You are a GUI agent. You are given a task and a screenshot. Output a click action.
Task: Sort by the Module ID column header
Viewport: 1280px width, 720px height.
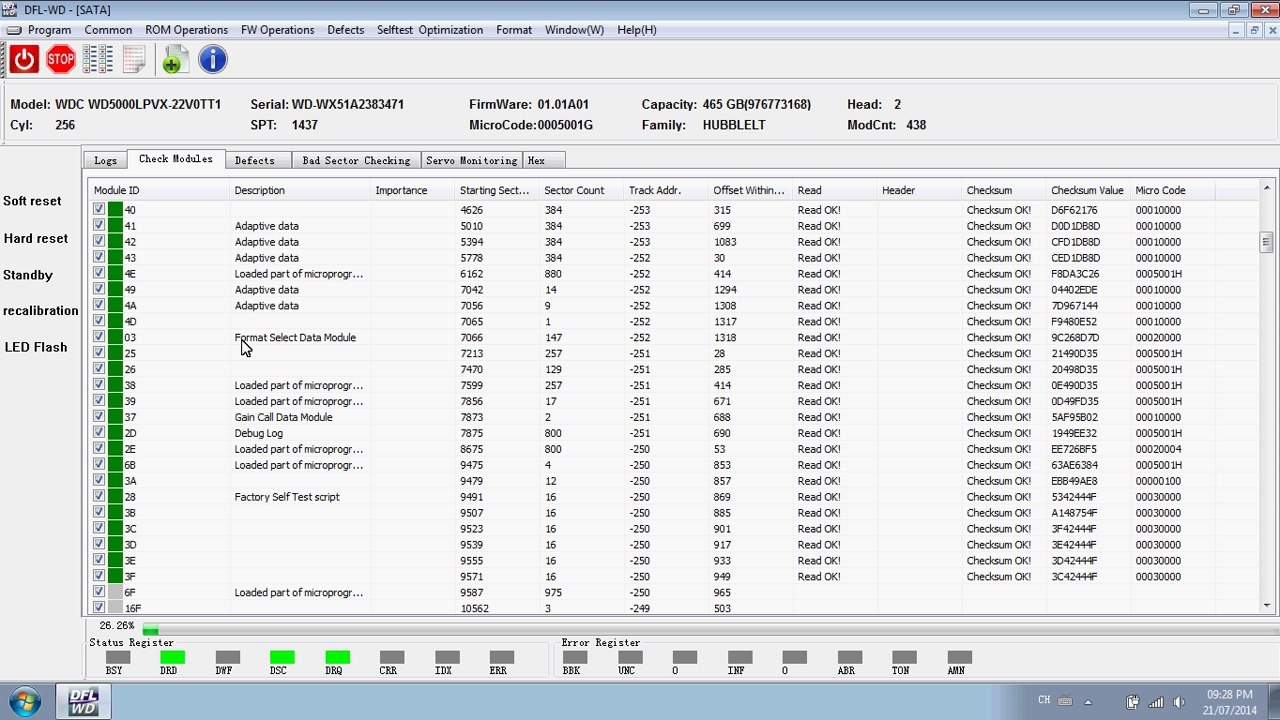[x=160, y=190]
